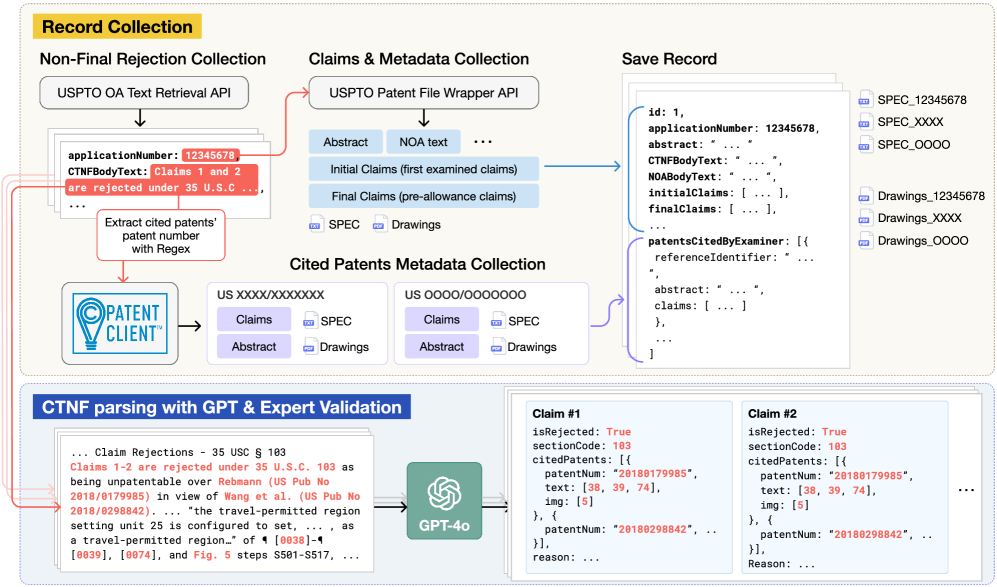Click USPTO OA Text Retrieval API box
The height and width of the screenshot is (587, 997).
pyautogui.click(x=144, y=93)
